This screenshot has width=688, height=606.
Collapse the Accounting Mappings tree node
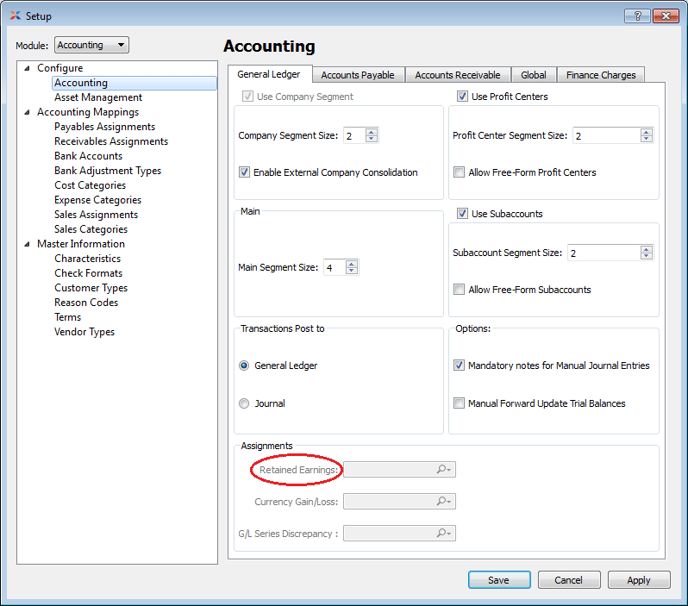(x=26, y=112)
